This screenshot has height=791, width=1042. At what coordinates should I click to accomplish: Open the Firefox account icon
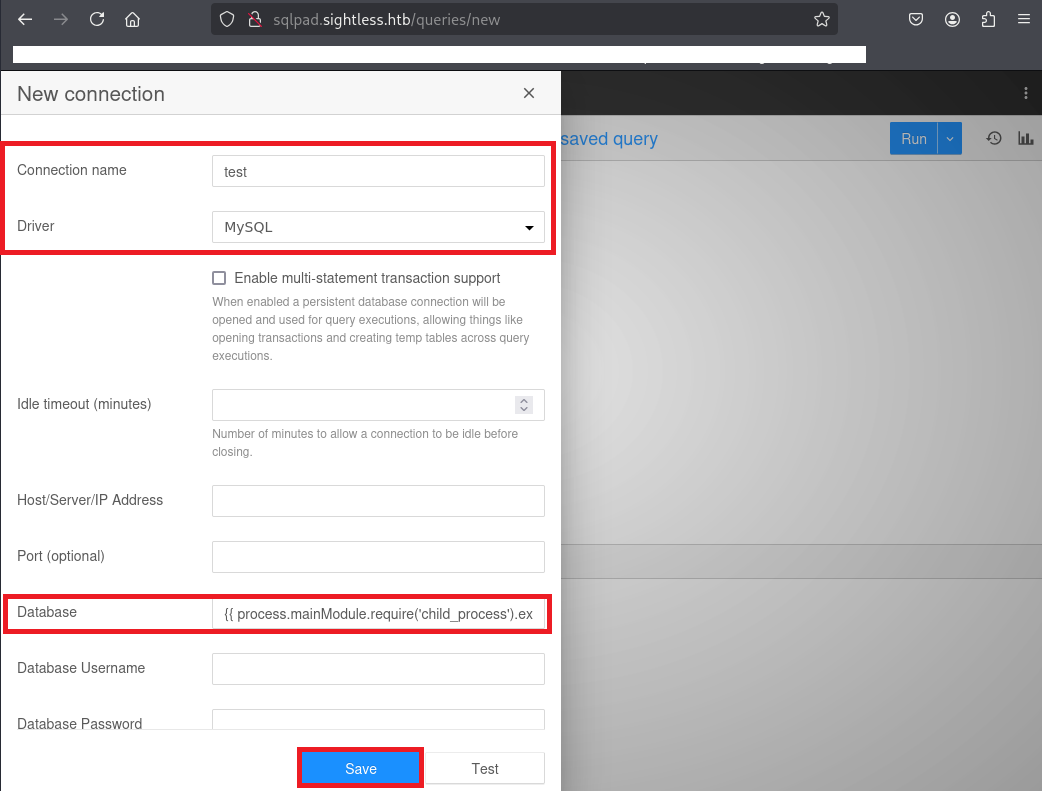pos(952,19)
